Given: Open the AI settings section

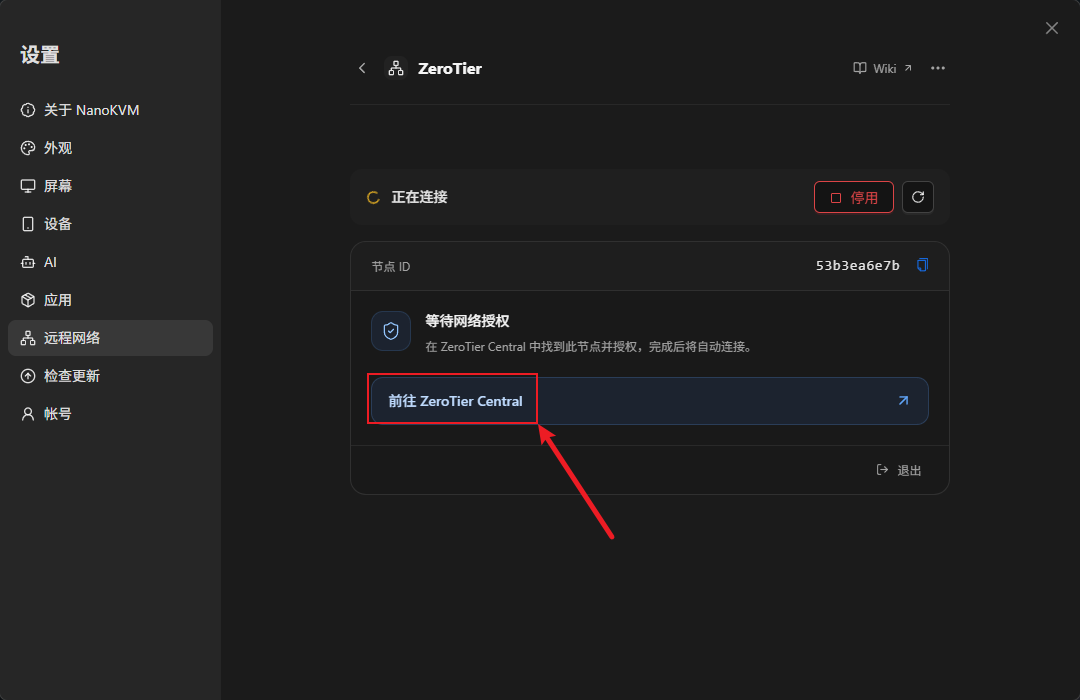Looking at the screenshot, I should [x=110, y=262].
